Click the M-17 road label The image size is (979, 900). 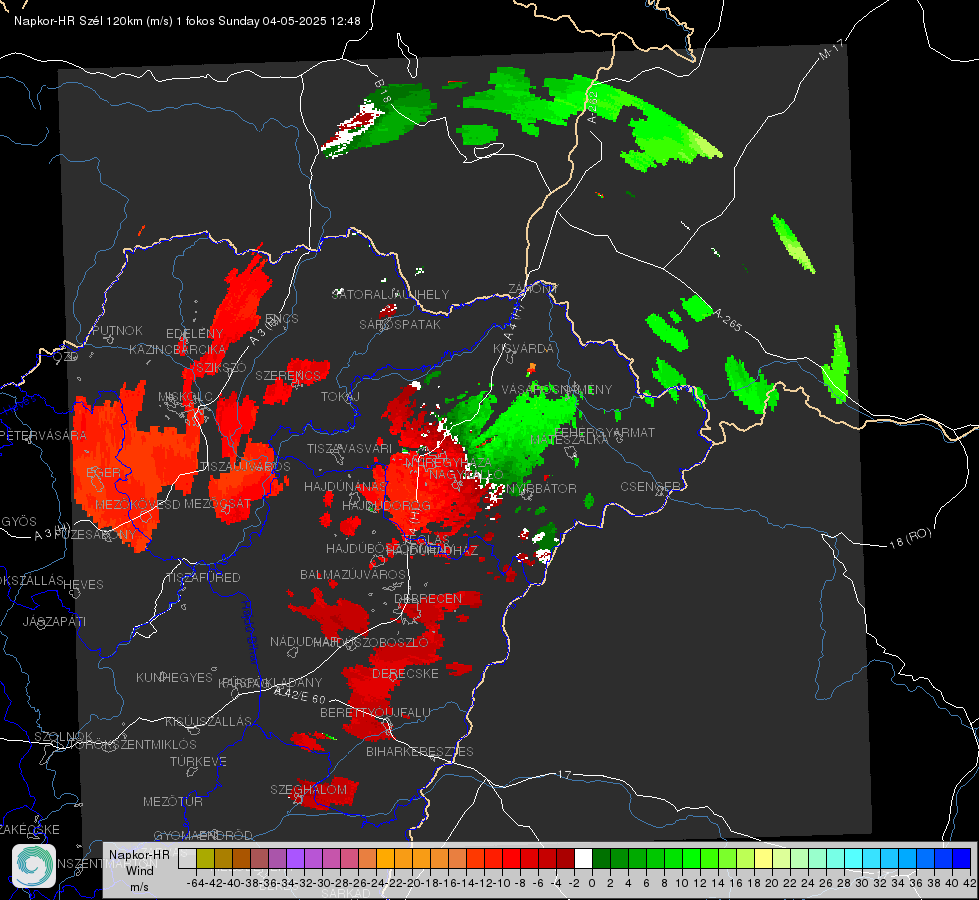coord(831,49)
